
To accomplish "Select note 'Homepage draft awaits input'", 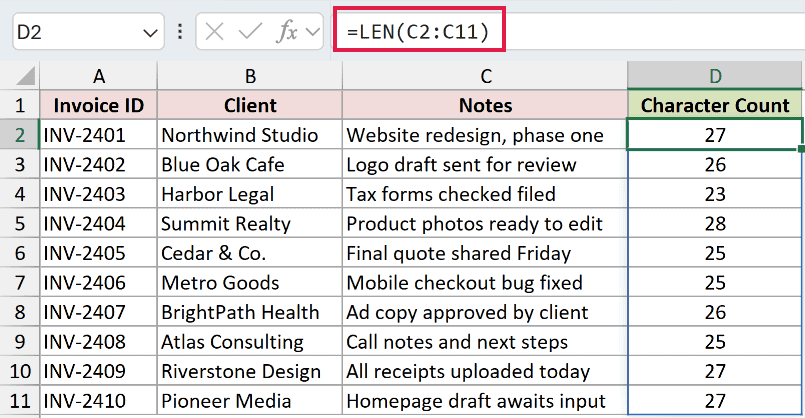I will click(485, 401).
